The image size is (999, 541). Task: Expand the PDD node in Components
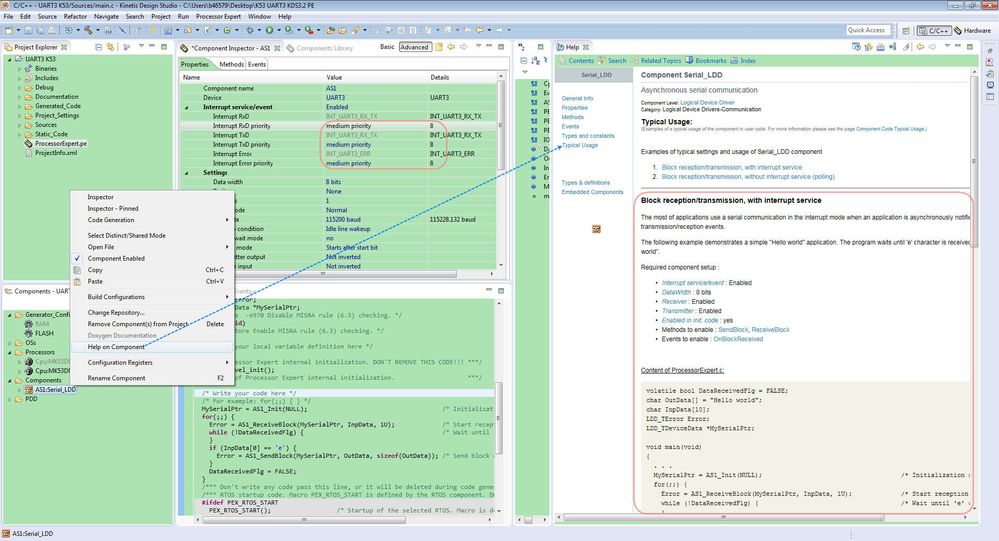10,399
